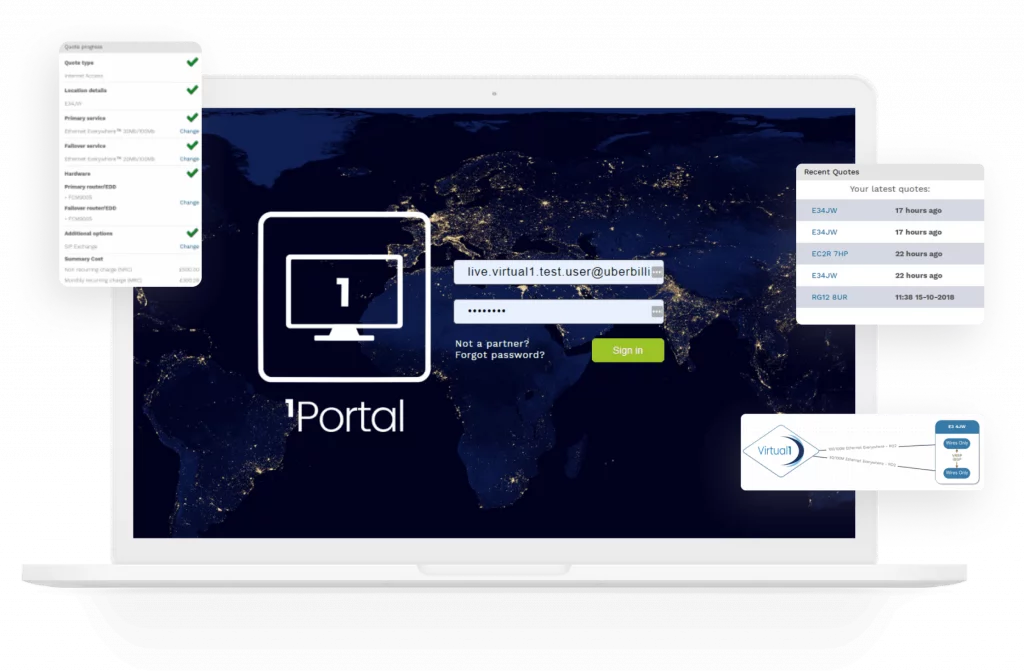Click the 1Portal monitor logo icon
Image resolution: width=1024 pixels, height=671 pixels.
pyautogui.click(x=344, y=297)
